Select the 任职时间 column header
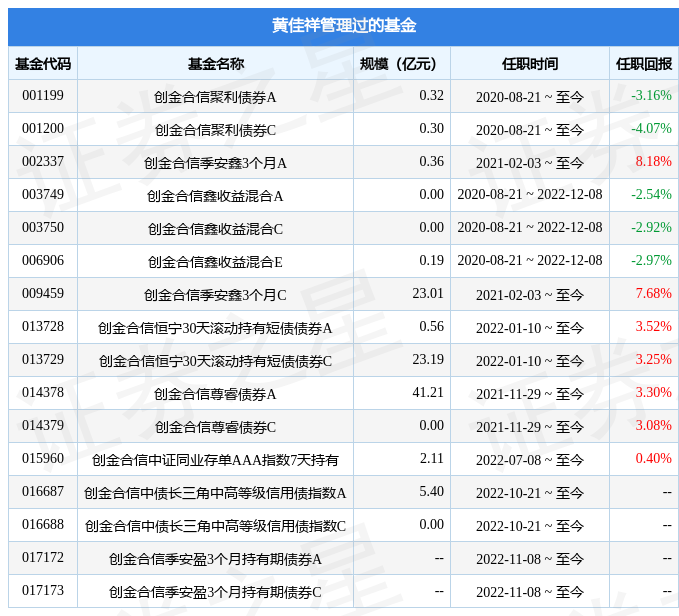This screenshot has width=679, height=616. coord(529,63)
